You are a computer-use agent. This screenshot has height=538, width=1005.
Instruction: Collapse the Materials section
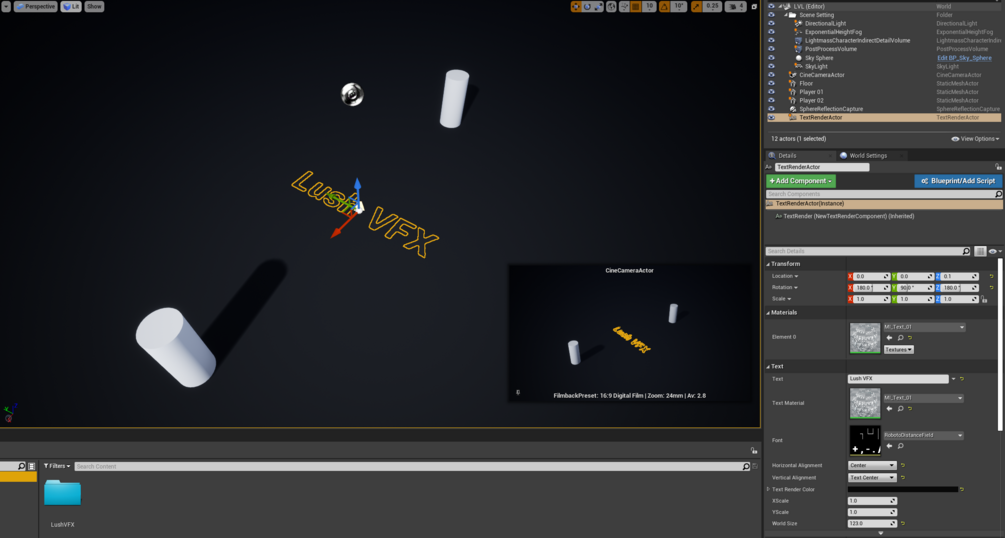[768, 312]
